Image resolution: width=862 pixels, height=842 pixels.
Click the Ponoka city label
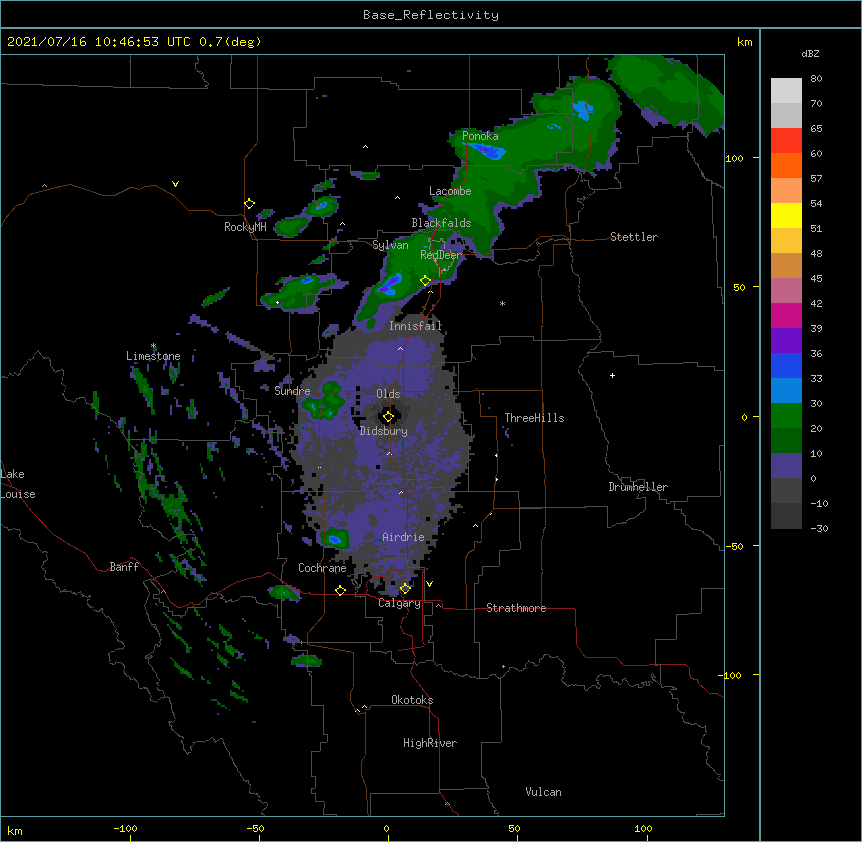(480, 136)
